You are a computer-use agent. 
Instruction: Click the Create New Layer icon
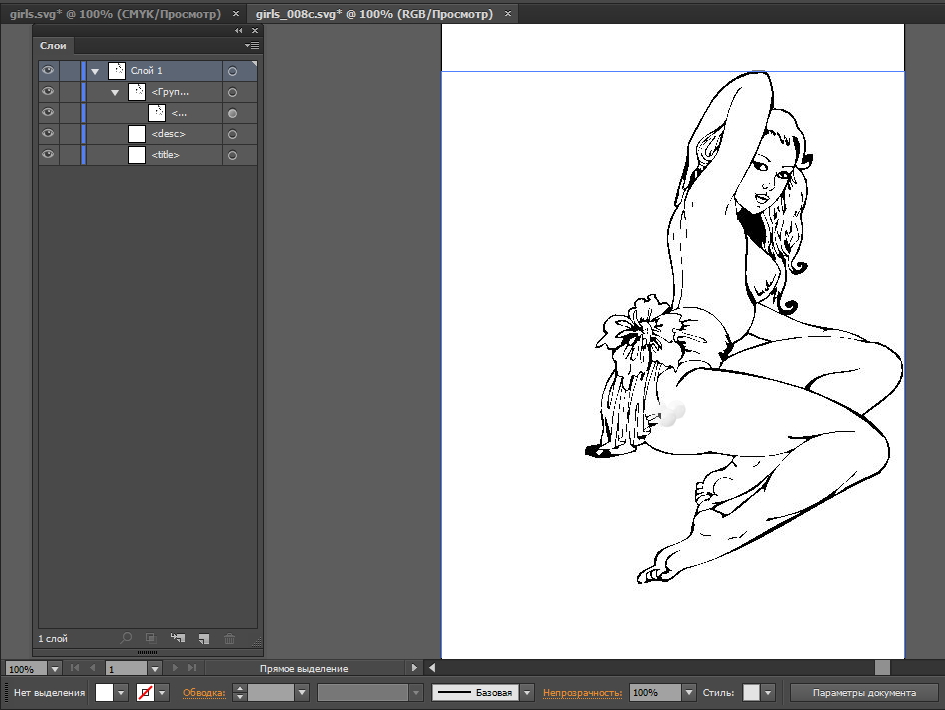coord(203,638)
